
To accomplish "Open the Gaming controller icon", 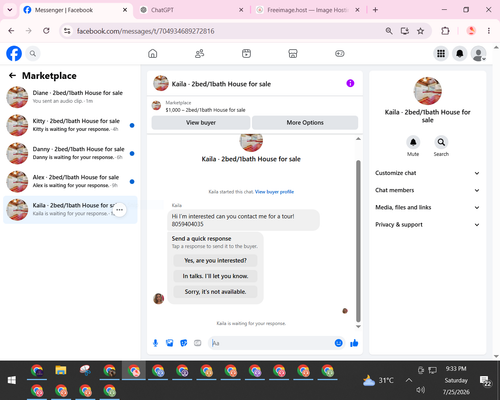I will click(340, 53).
